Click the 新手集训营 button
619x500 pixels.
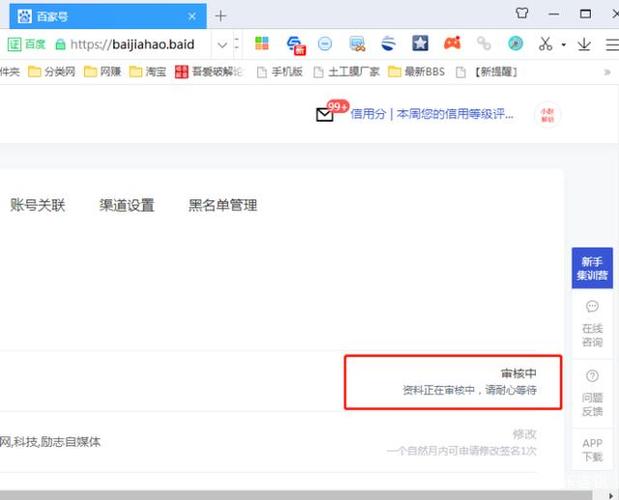592,267
